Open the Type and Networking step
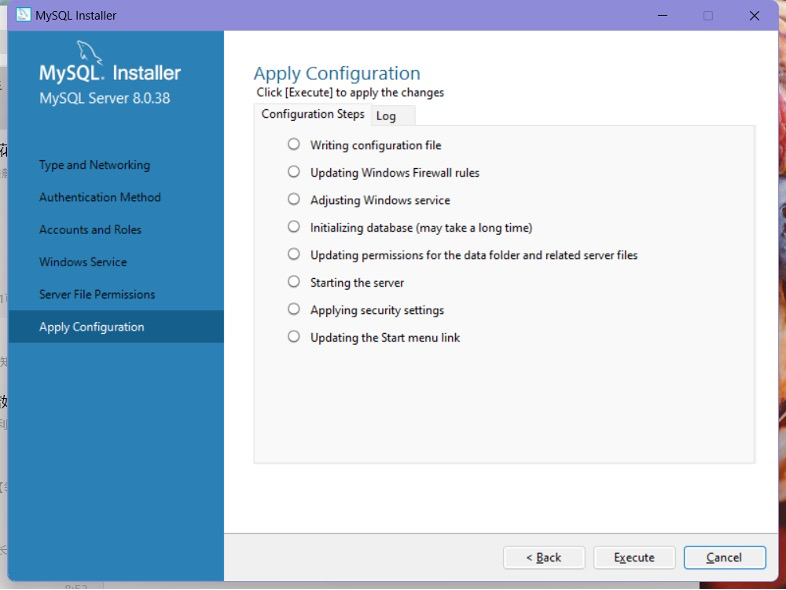 click(x=94, y=165)
